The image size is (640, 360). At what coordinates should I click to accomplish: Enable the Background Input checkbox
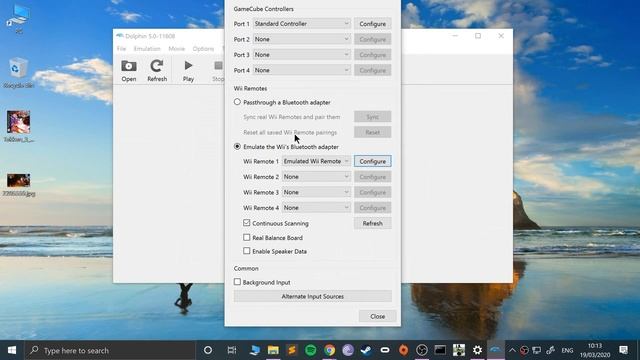[x=237, y=282]
